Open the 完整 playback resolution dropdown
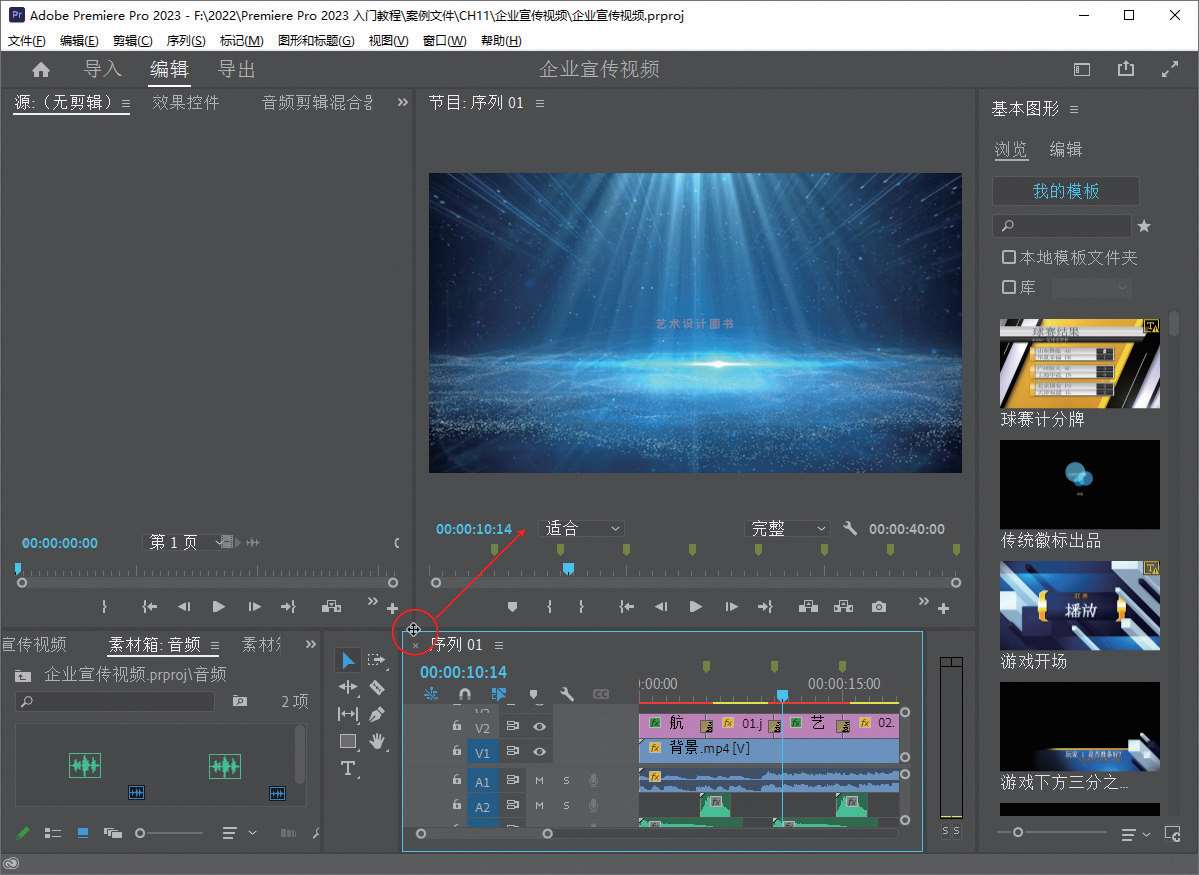 point(789,528)
